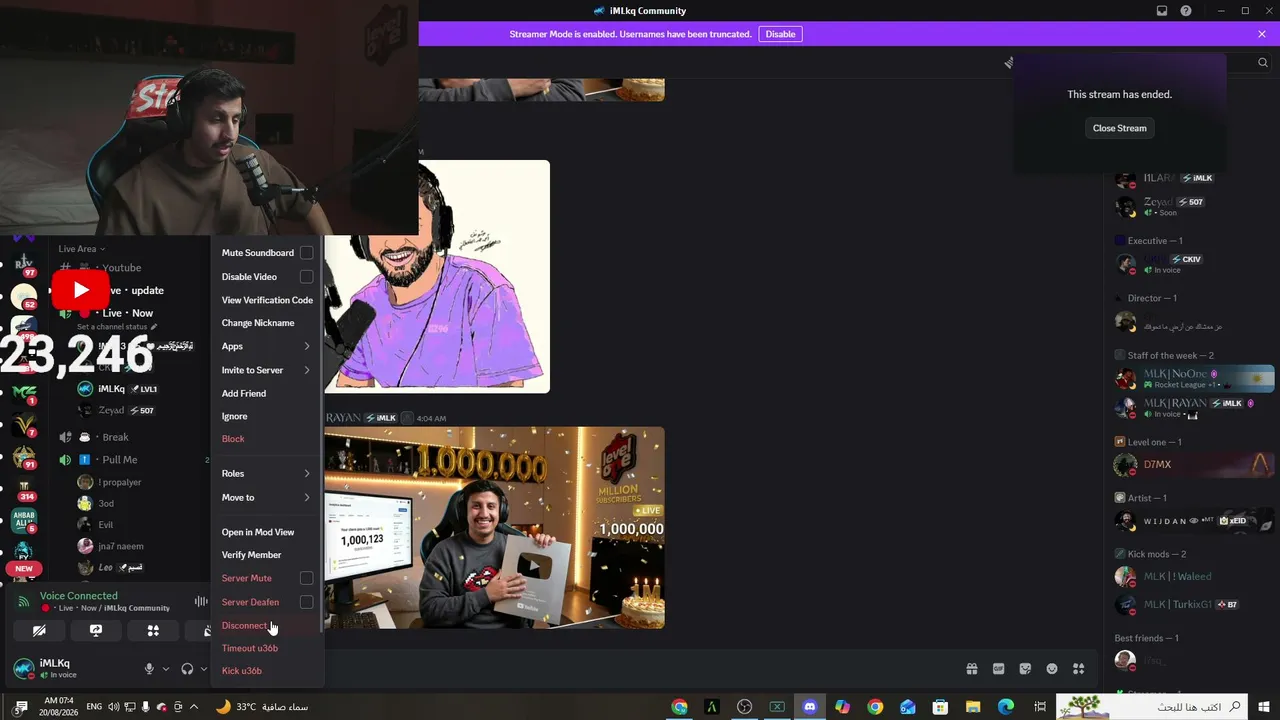Image resolution: width=1280 pixels, height=720 pixels.
Task: Close the ended stream popup
Action: click(x=1120, y=128)
